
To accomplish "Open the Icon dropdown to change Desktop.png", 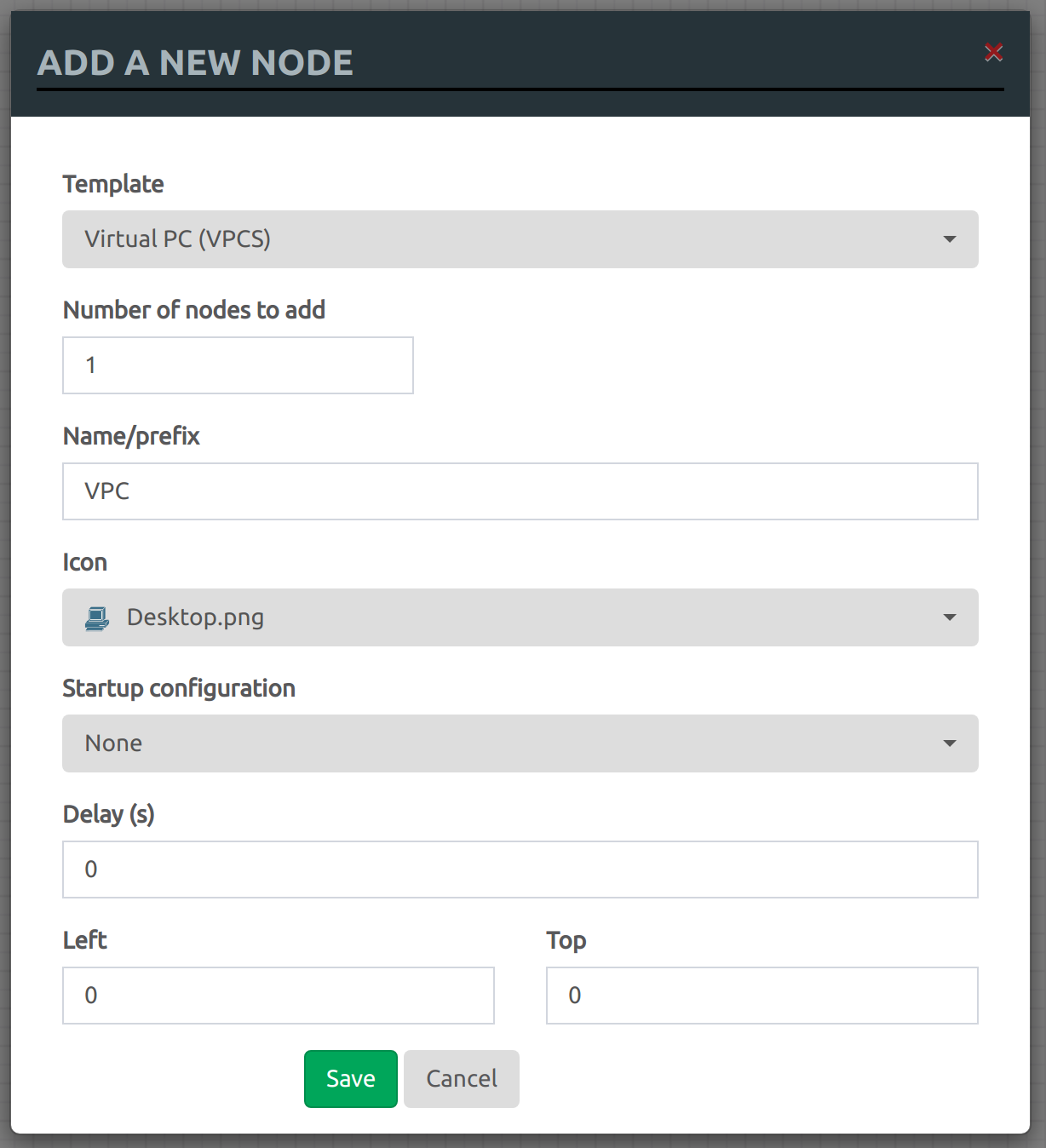I will [x=520, y=617].
